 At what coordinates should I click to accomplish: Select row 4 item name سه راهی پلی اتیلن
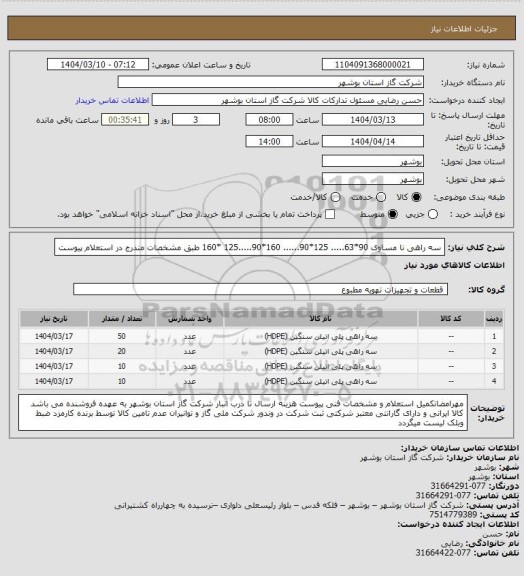point(320,381)
